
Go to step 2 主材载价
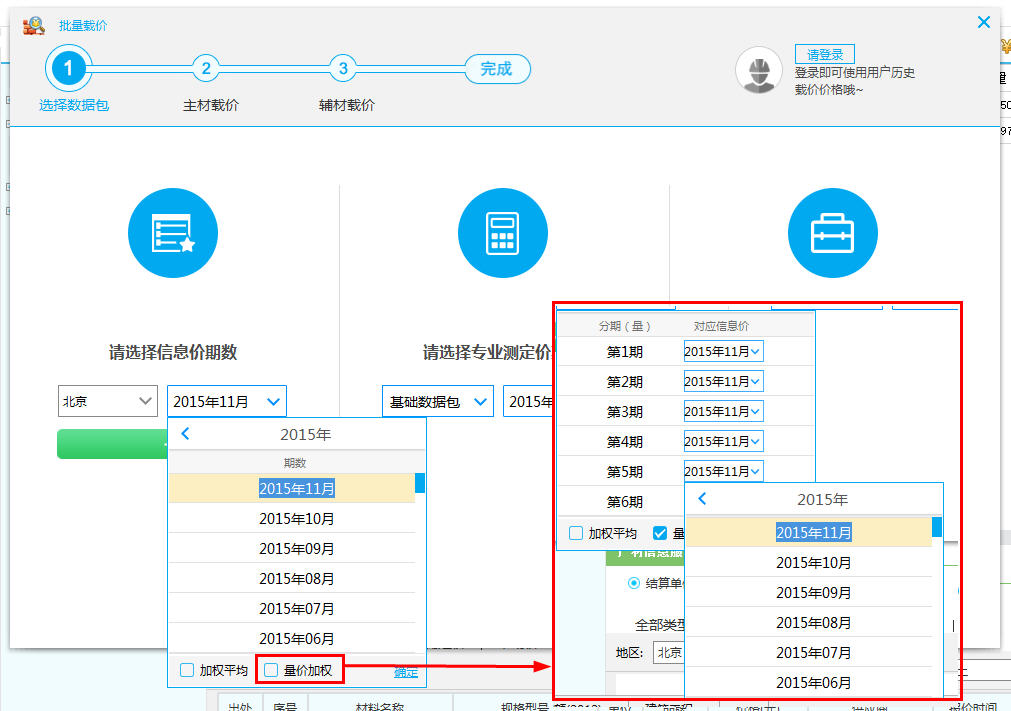point(206,69)
